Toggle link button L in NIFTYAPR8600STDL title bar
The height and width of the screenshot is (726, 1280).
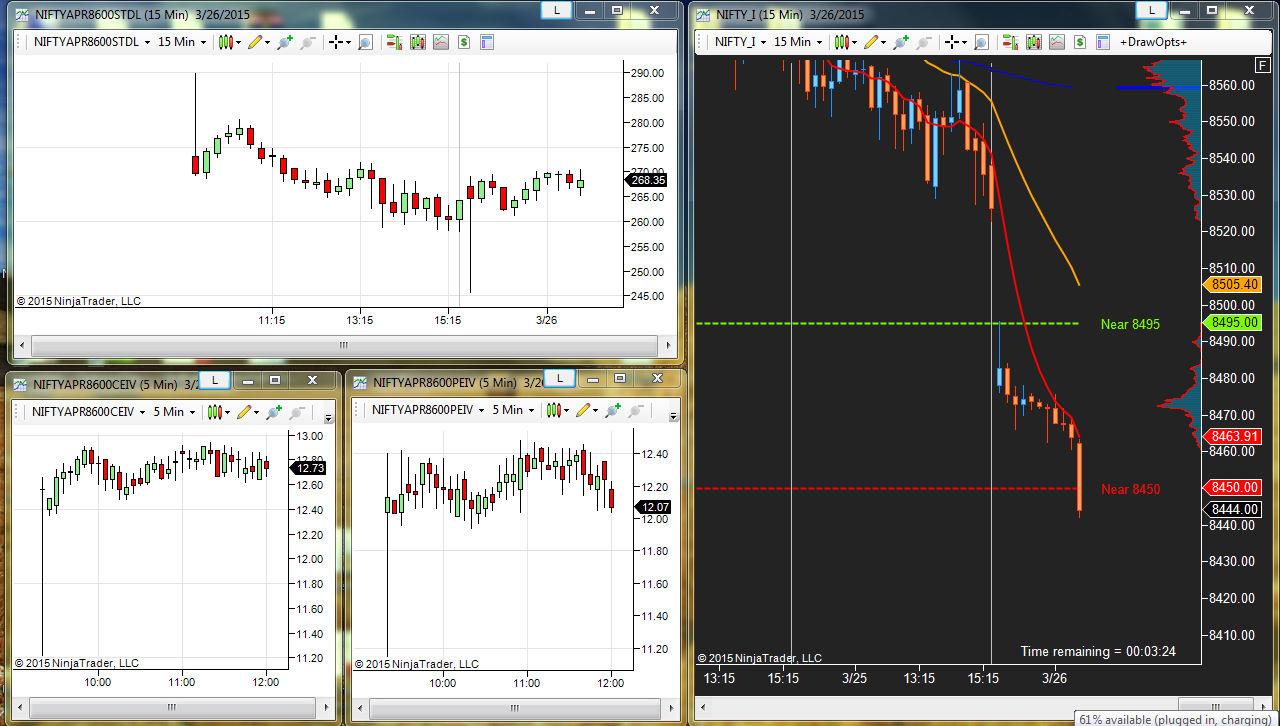(x=555, y=10)
